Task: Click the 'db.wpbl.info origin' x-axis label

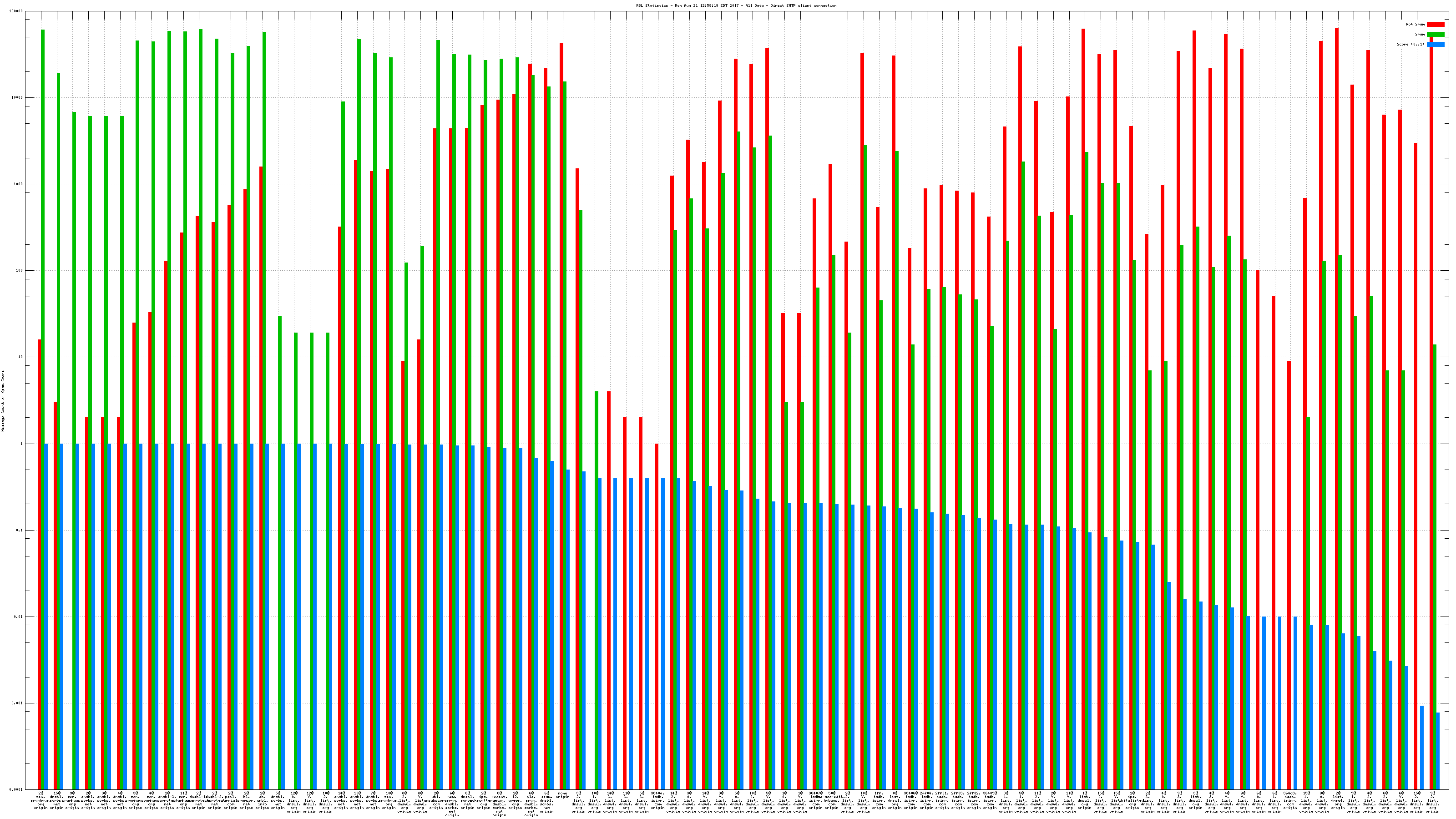Action: coord(262,800)
